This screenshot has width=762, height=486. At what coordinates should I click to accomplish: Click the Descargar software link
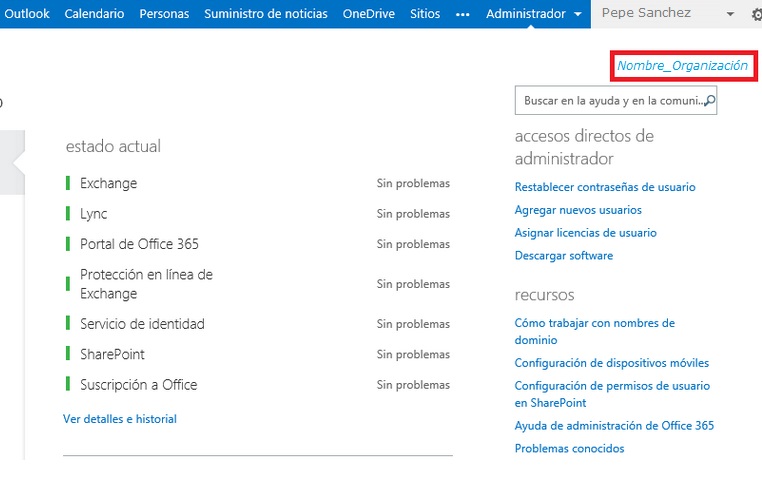[564, 256]
